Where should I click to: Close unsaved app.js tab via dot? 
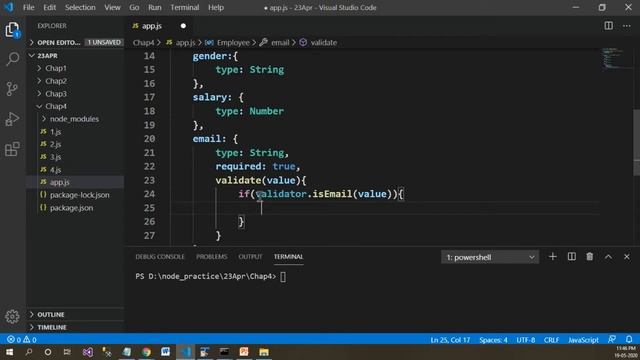[183, 26]
